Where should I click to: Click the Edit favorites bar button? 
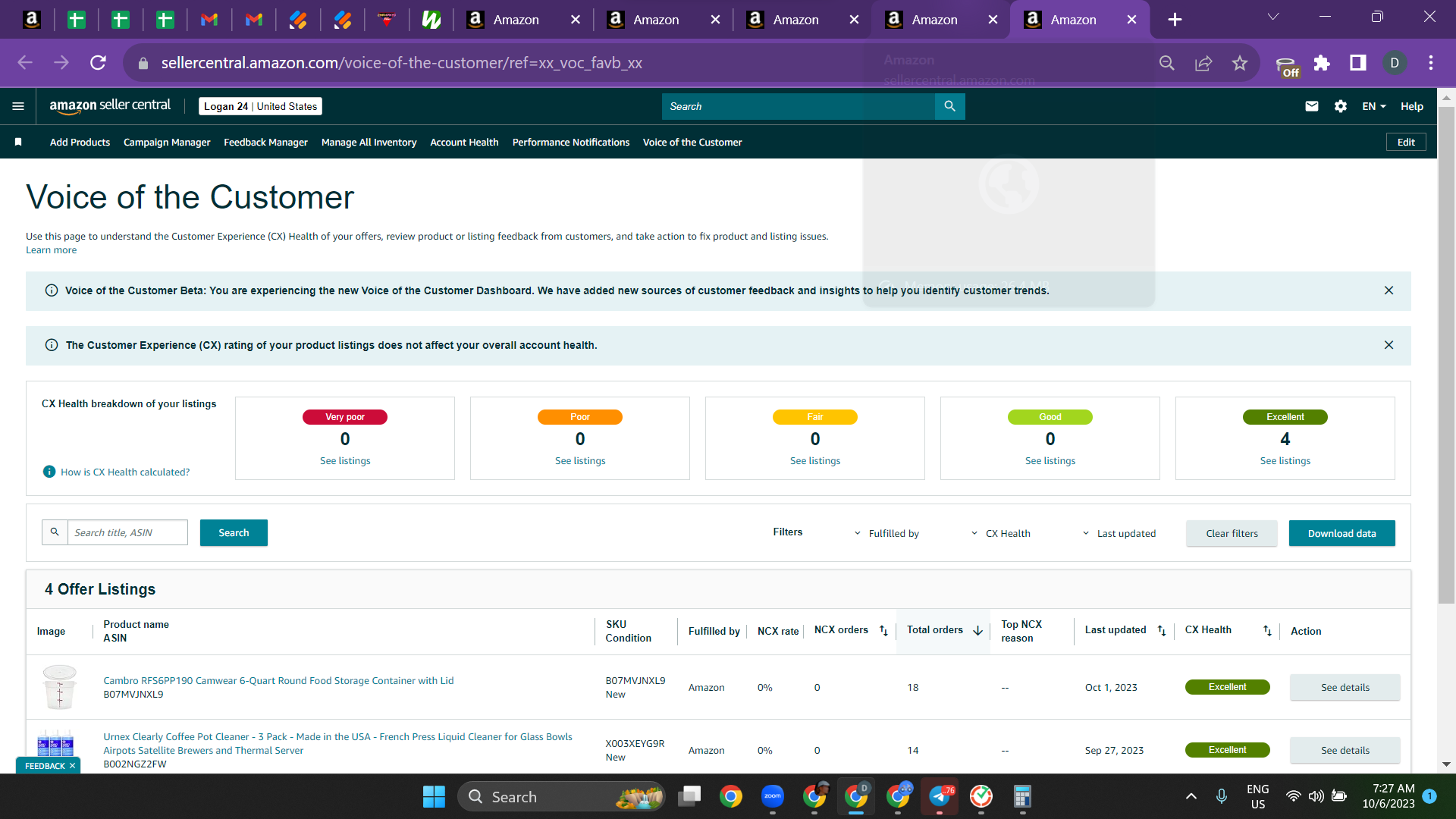pos(1406,142)
